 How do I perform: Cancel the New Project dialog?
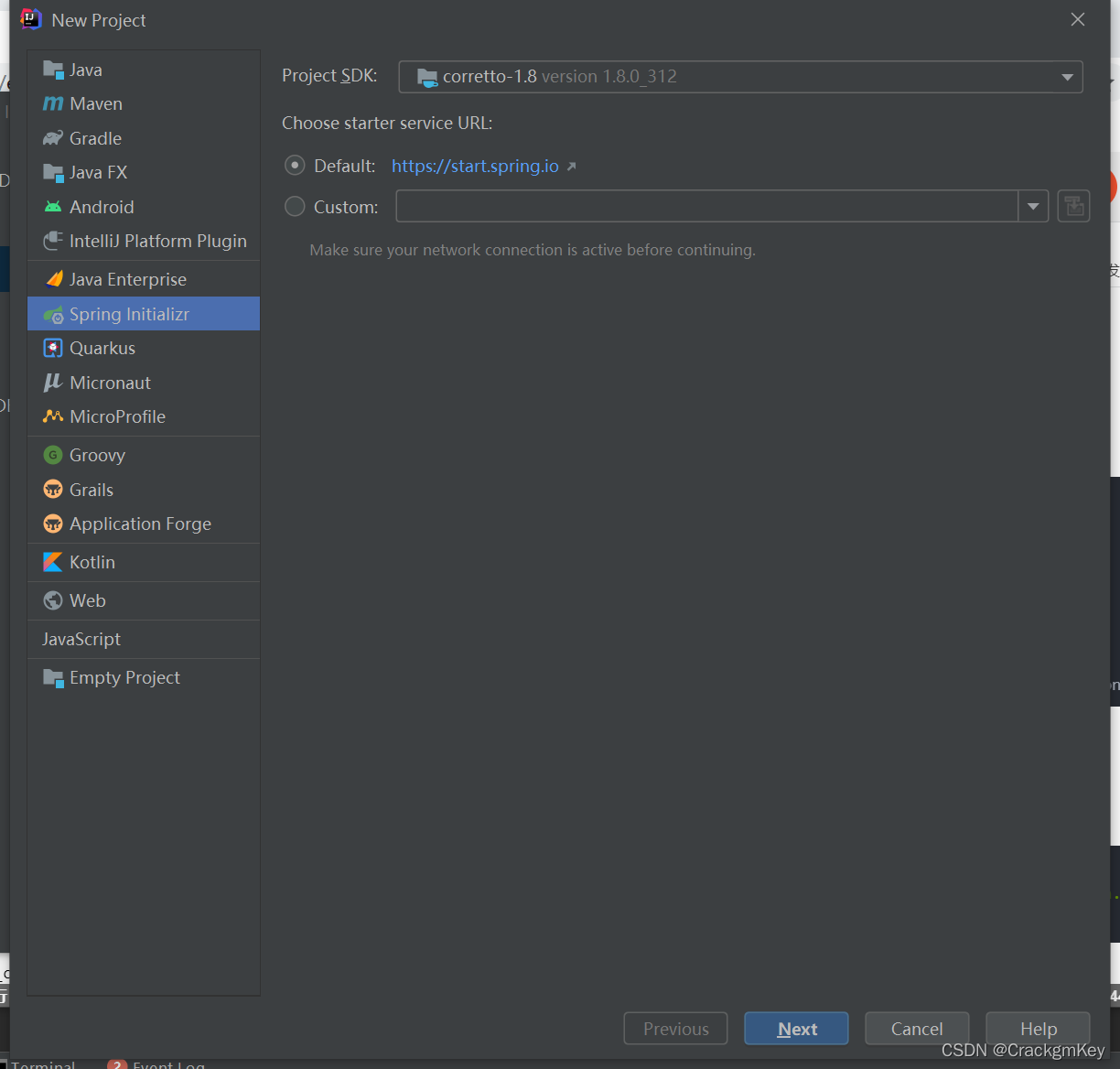pyautogui.click(x=917, y=1029)
